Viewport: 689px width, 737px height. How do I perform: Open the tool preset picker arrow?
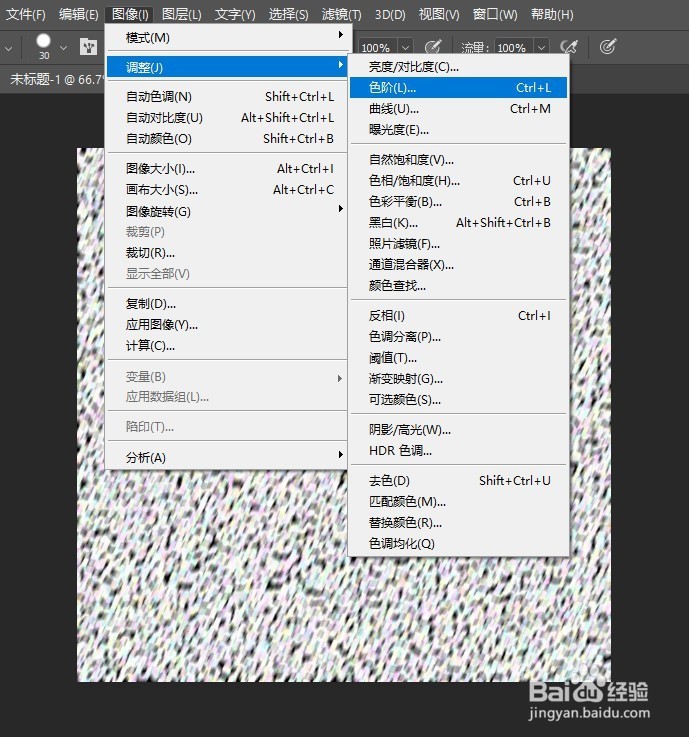click(8, 48)
